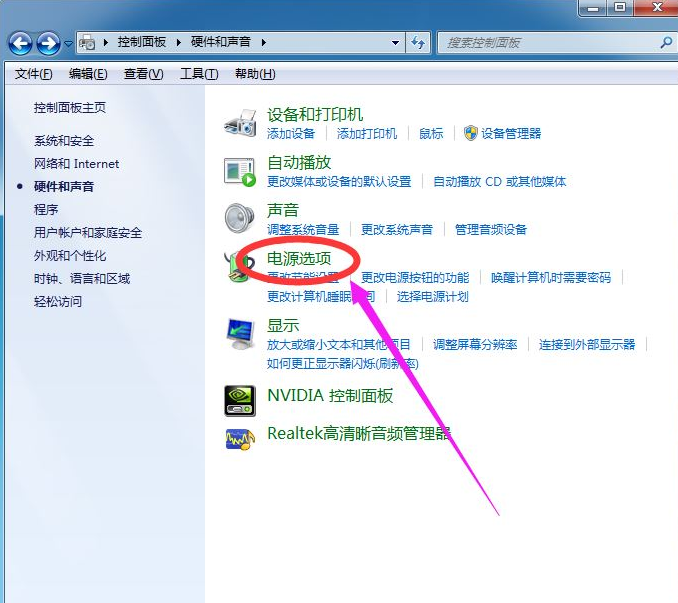Image resolution: width=678 pixels, height=603 pixels.
Task: Open the 设备和打印机 printer icon
Action: pyautogui.click(x=240, y=123)
